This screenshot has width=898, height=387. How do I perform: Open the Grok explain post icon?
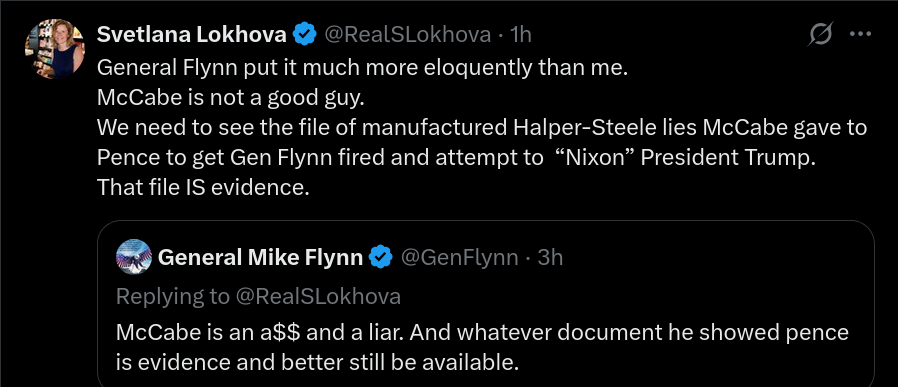point(820,35)
